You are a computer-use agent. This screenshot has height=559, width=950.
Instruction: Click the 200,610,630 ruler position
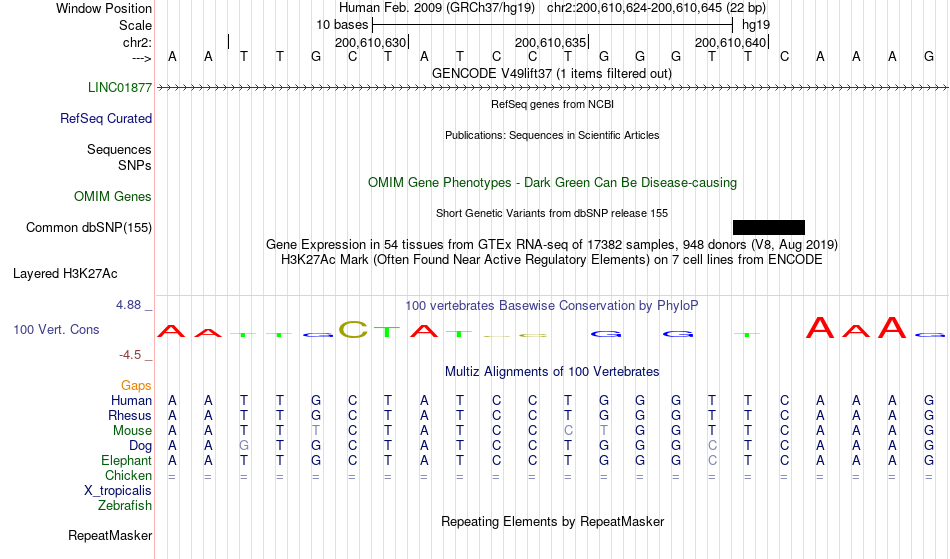pyautogui.click(x=370, y=43)
